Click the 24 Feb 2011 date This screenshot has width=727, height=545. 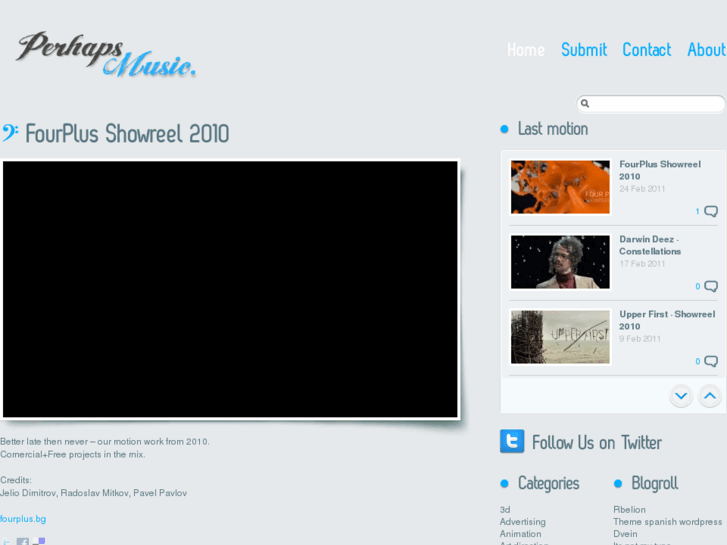[x=642, y=189]
